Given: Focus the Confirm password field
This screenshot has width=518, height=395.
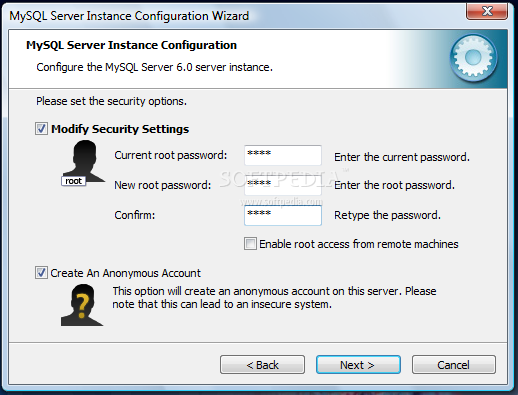Looking at the screenshot, I should tap(283, 215).
